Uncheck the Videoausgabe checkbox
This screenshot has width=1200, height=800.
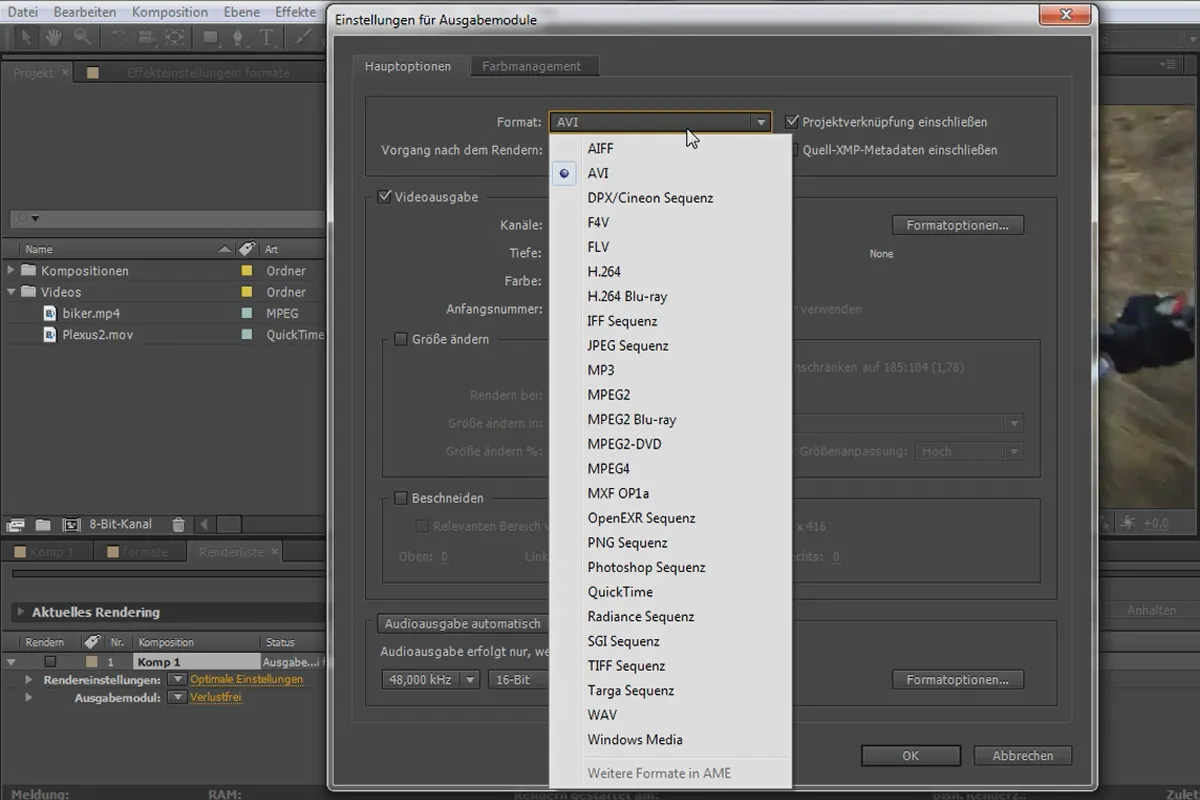click(384, 197)
